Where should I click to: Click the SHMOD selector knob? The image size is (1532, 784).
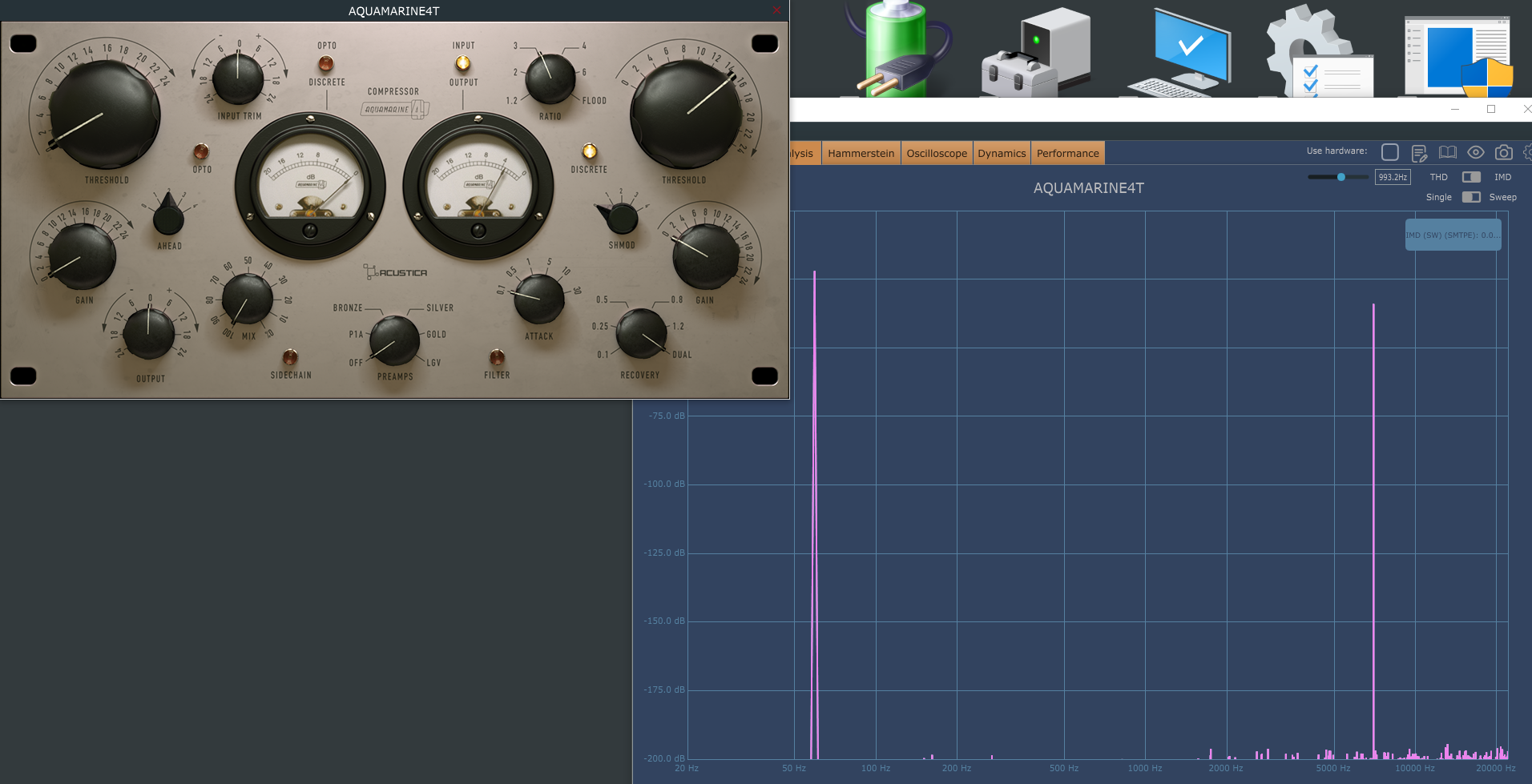[x=619, y=217]
